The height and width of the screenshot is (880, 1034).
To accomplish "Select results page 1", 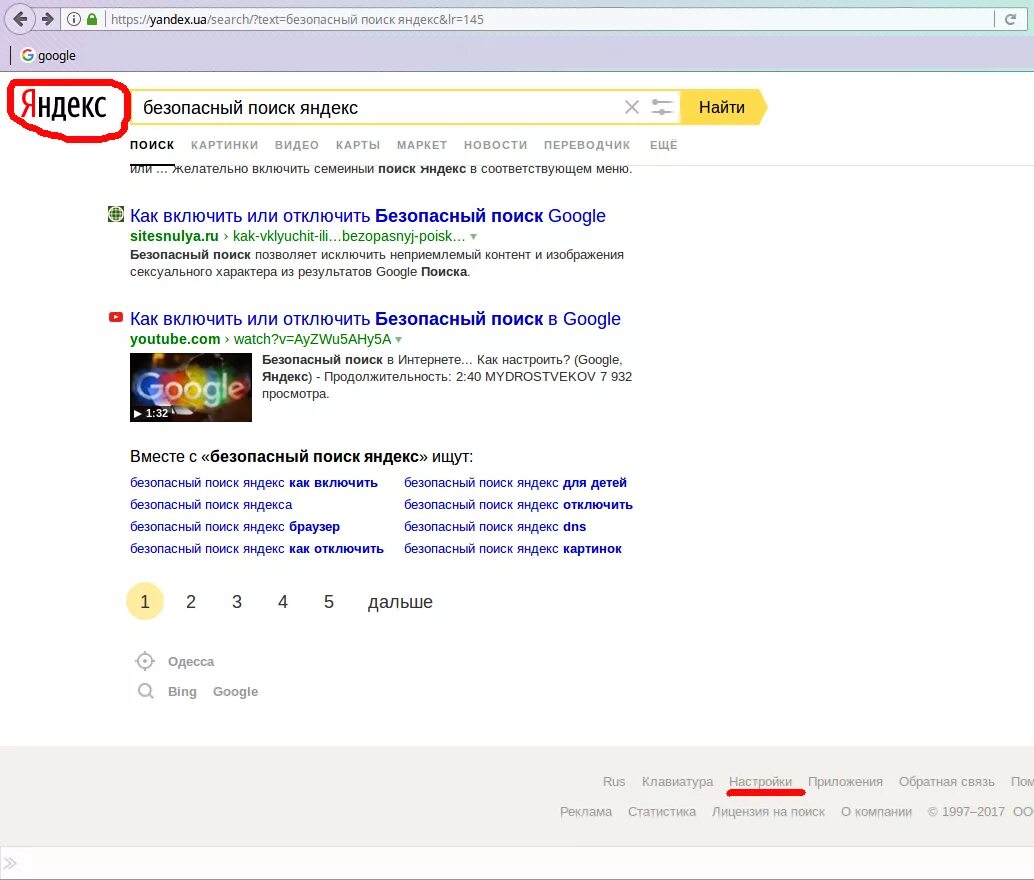I will [x=145, y=601].
